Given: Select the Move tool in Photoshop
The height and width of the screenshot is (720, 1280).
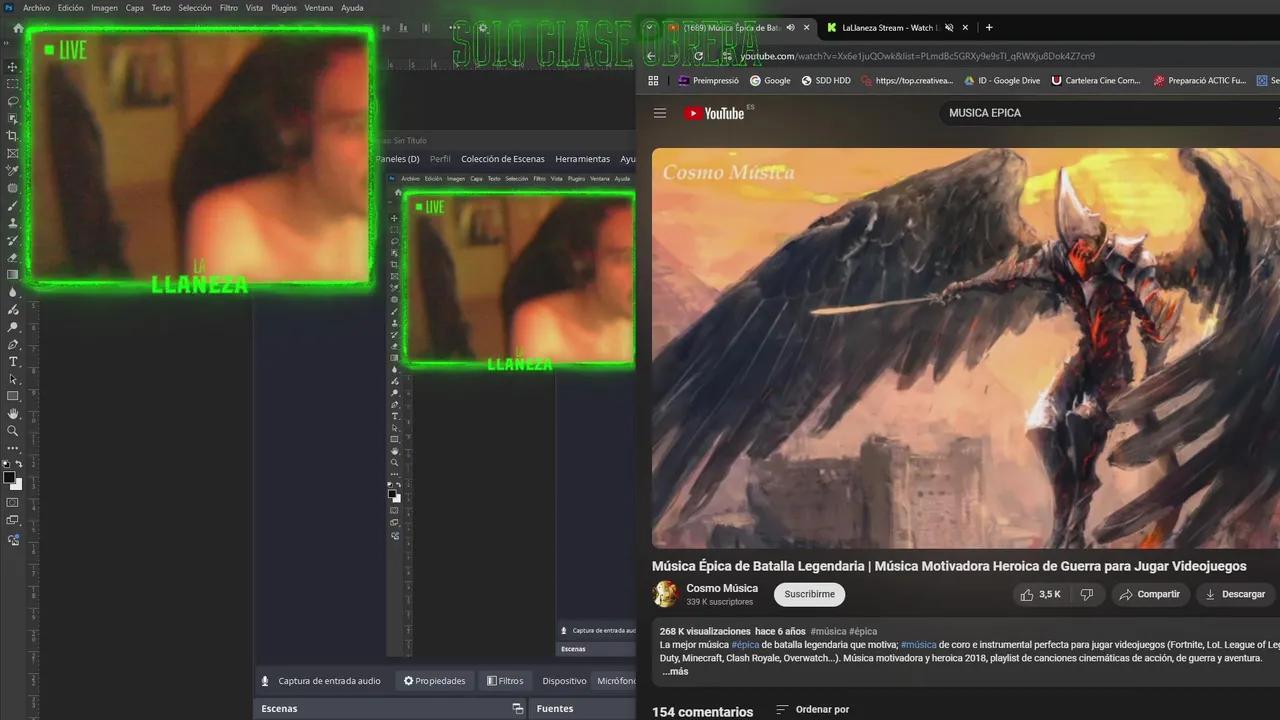Looking at the screenshot, I should pos(13,66).
